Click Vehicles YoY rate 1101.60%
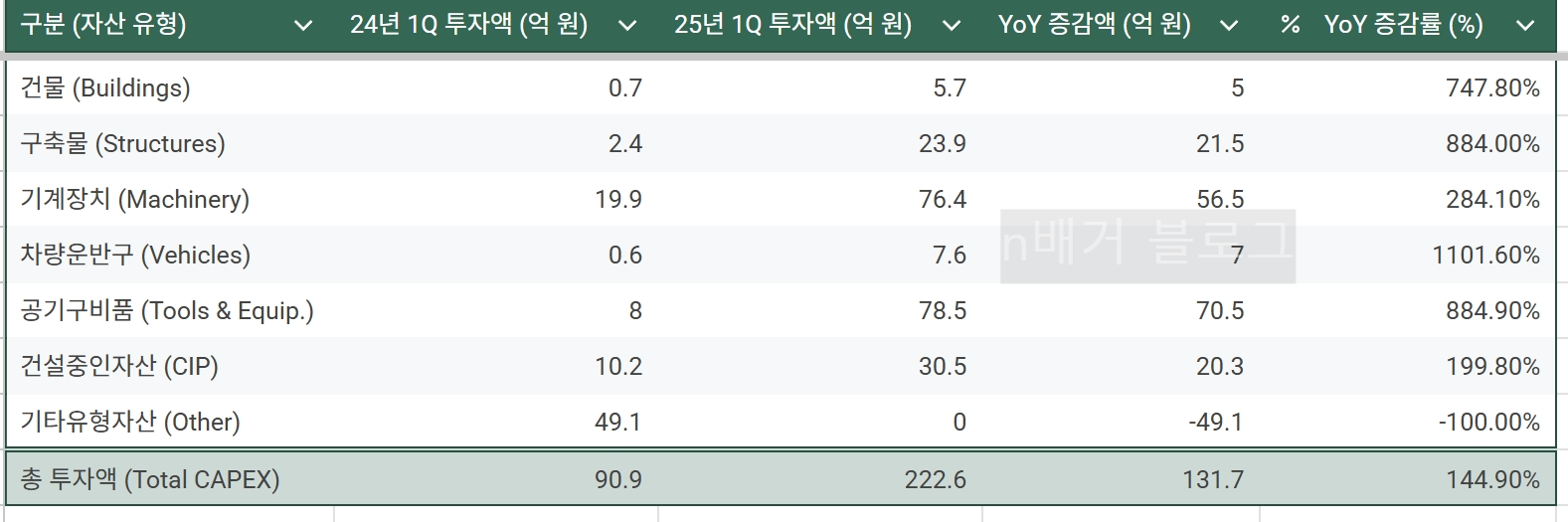 pyautogui.click(x=1485, y=255)
